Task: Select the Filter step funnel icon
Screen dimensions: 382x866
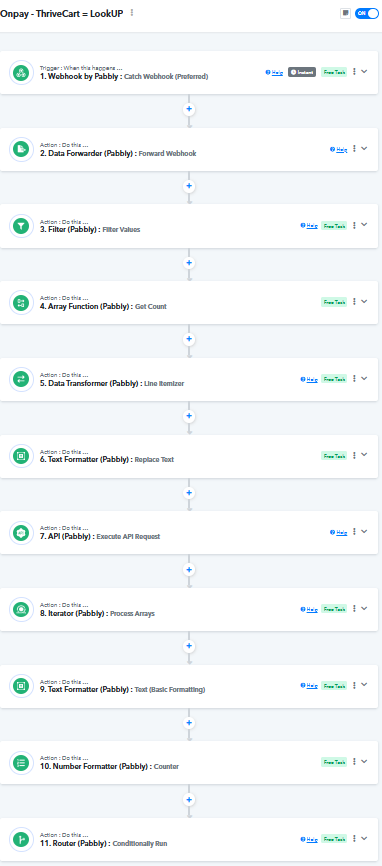Action: (x=22, y=226)
